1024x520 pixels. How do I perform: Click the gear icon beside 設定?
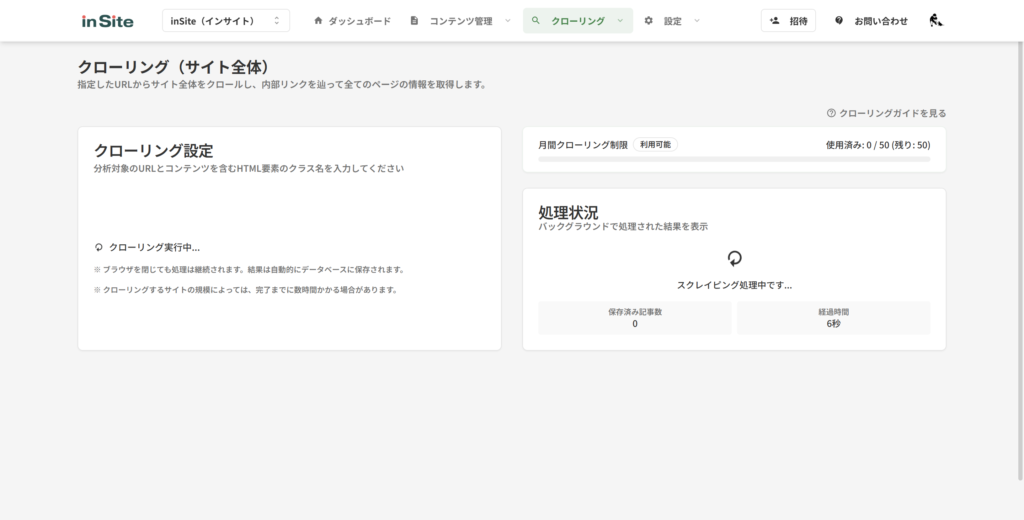point(649,21)
